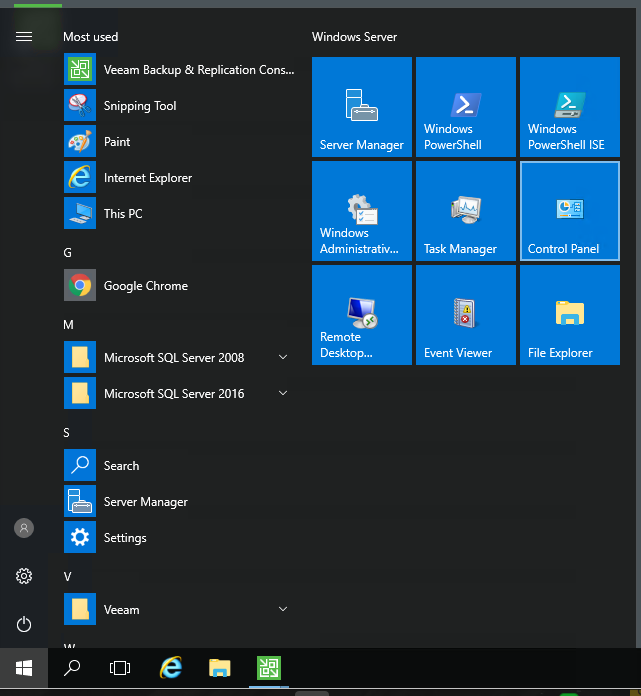Image resolution: width=641 pixels, height=696 pixels.
Task: Open the Windows PowerShell ISE tile
Action: pos(570,107)
